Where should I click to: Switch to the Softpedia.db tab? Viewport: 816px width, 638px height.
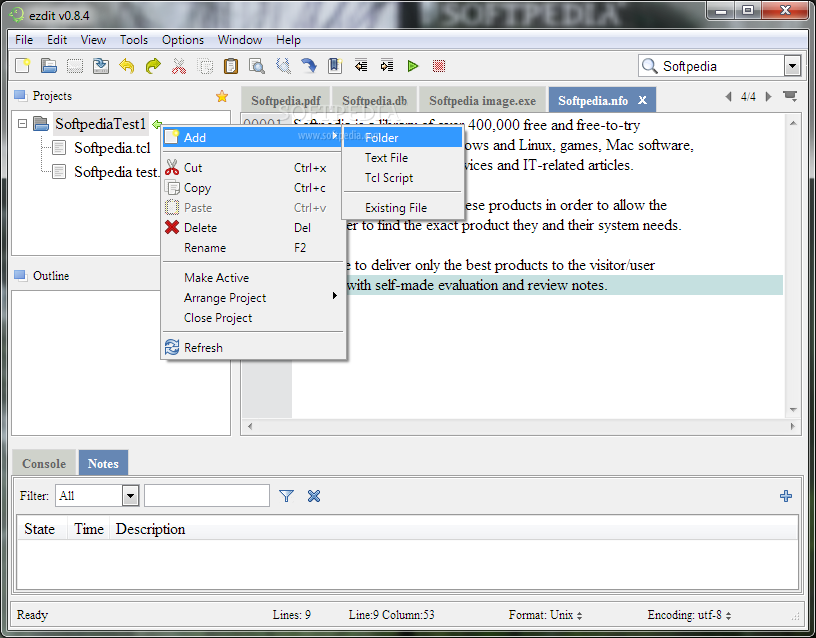click(374, 100)
